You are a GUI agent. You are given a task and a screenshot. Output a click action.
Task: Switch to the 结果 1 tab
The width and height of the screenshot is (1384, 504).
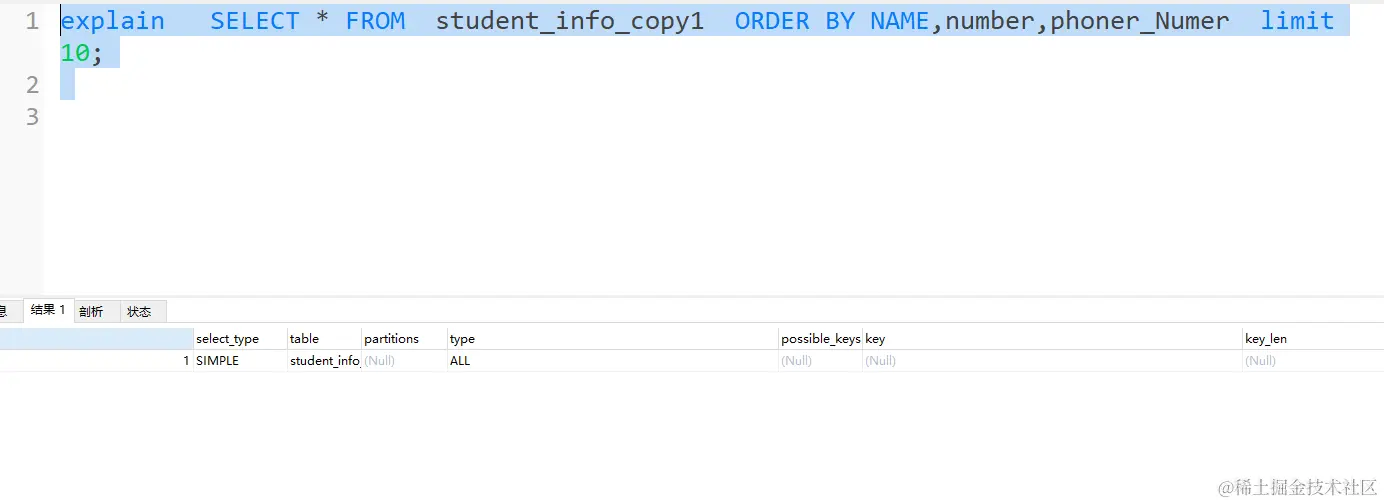[x=48, y=310]
